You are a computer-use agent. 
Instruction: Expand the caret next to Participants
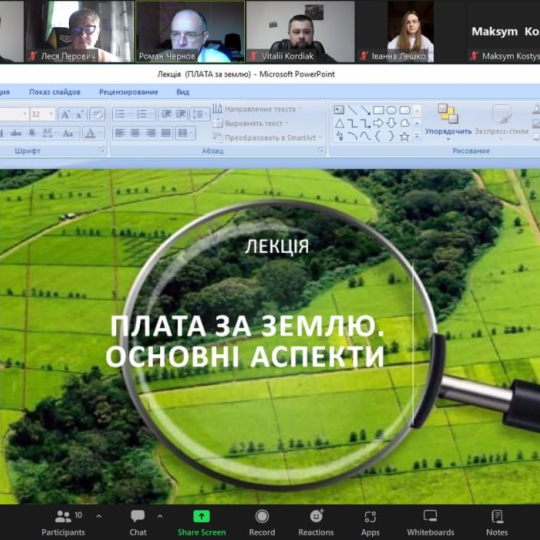[x=99, y=516]
